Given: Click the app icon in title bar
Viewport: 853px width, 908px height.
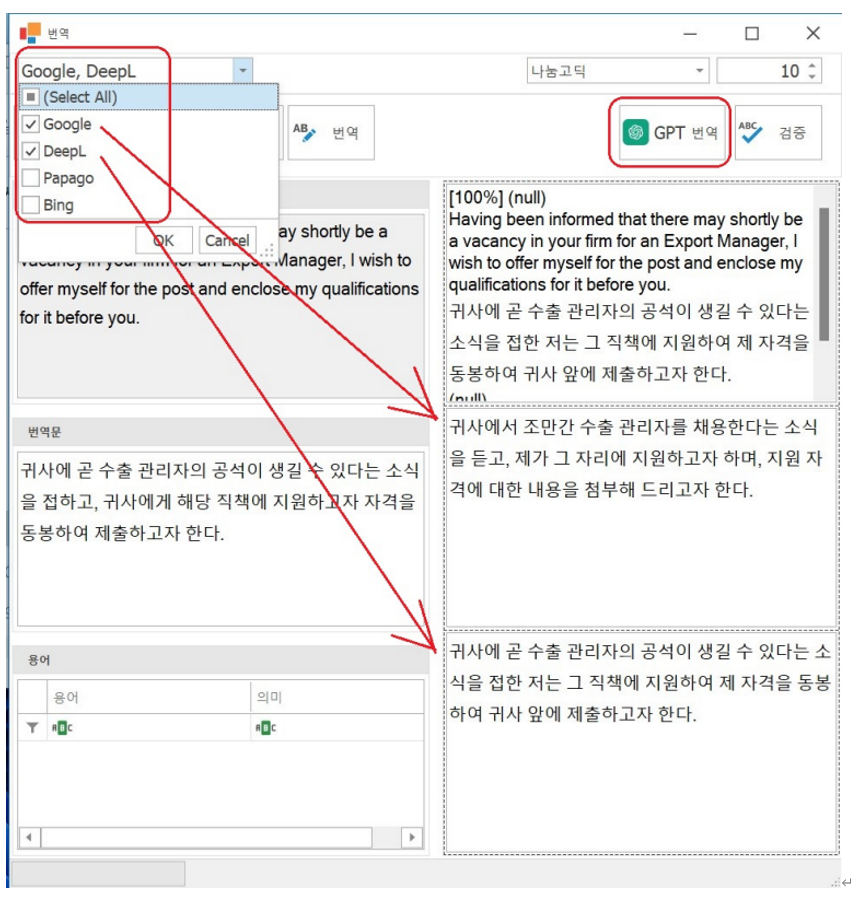Looking at the screenshot, I should pyautogui.click(x=30, y=33).
